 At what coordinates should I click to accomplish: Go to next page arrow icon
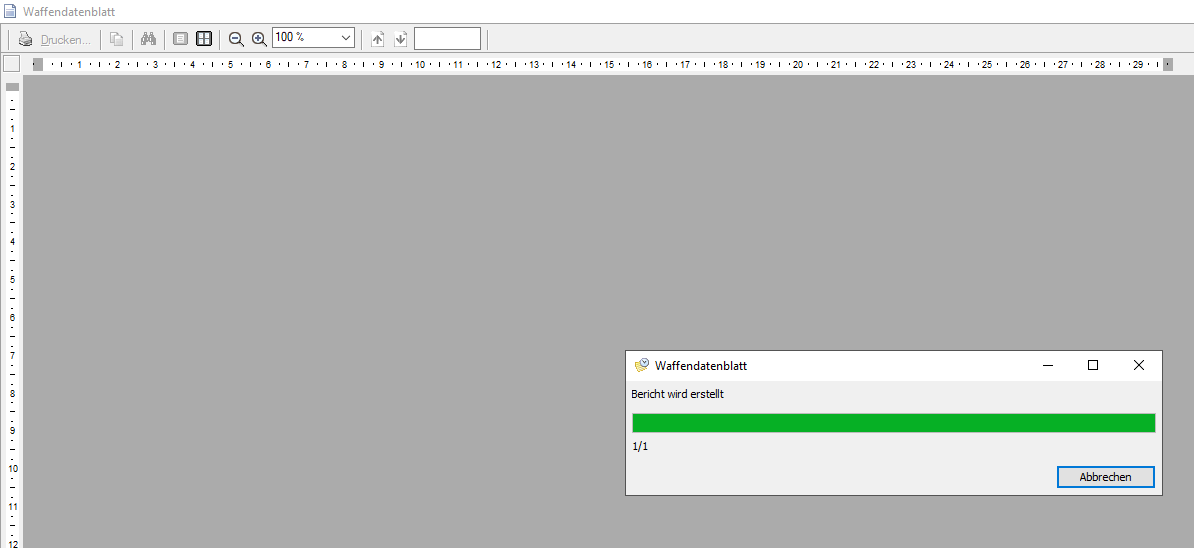pos(400,39)
